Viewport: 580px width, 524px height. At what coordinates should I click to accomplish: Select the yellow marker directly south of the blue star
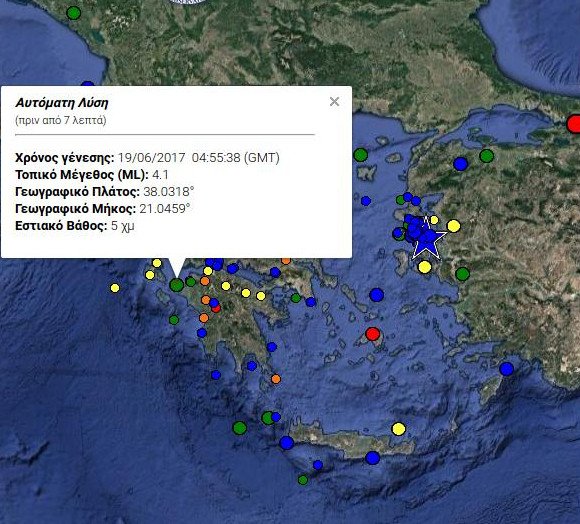tap(425, 267)
